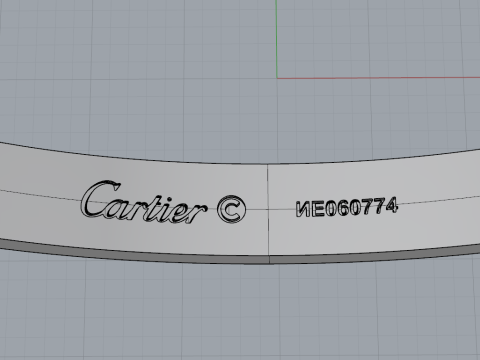Select the copyright symbol engraving
The height and width of the screenshot is (360, 480).
(231, 209)
